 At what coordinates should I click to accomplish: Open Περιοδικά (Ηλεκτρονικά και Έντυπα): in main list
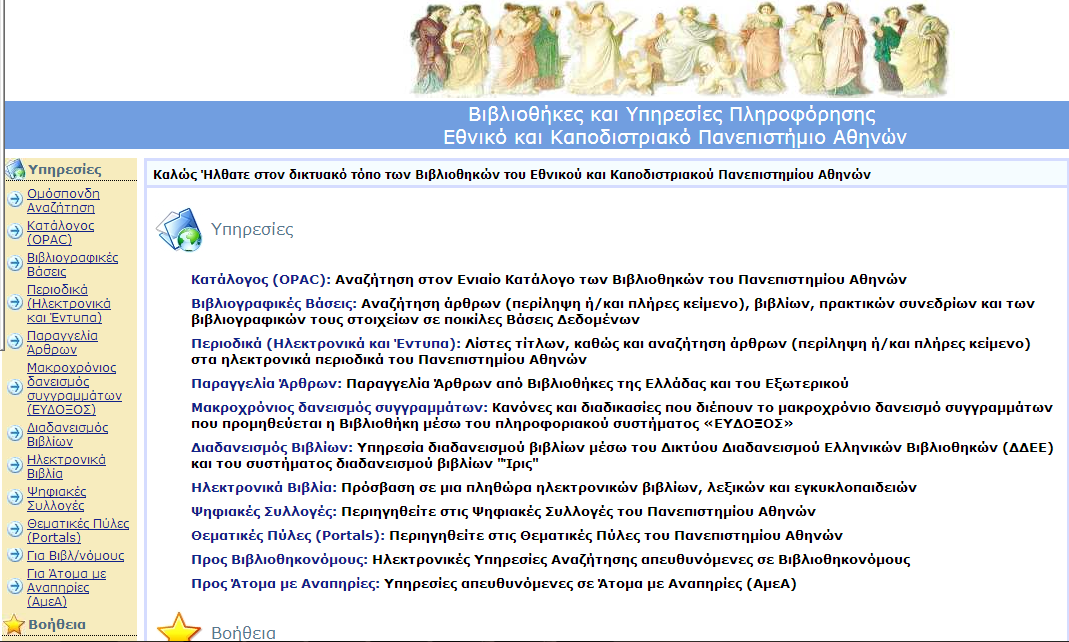pyautogui.click(x=326, y=343)
